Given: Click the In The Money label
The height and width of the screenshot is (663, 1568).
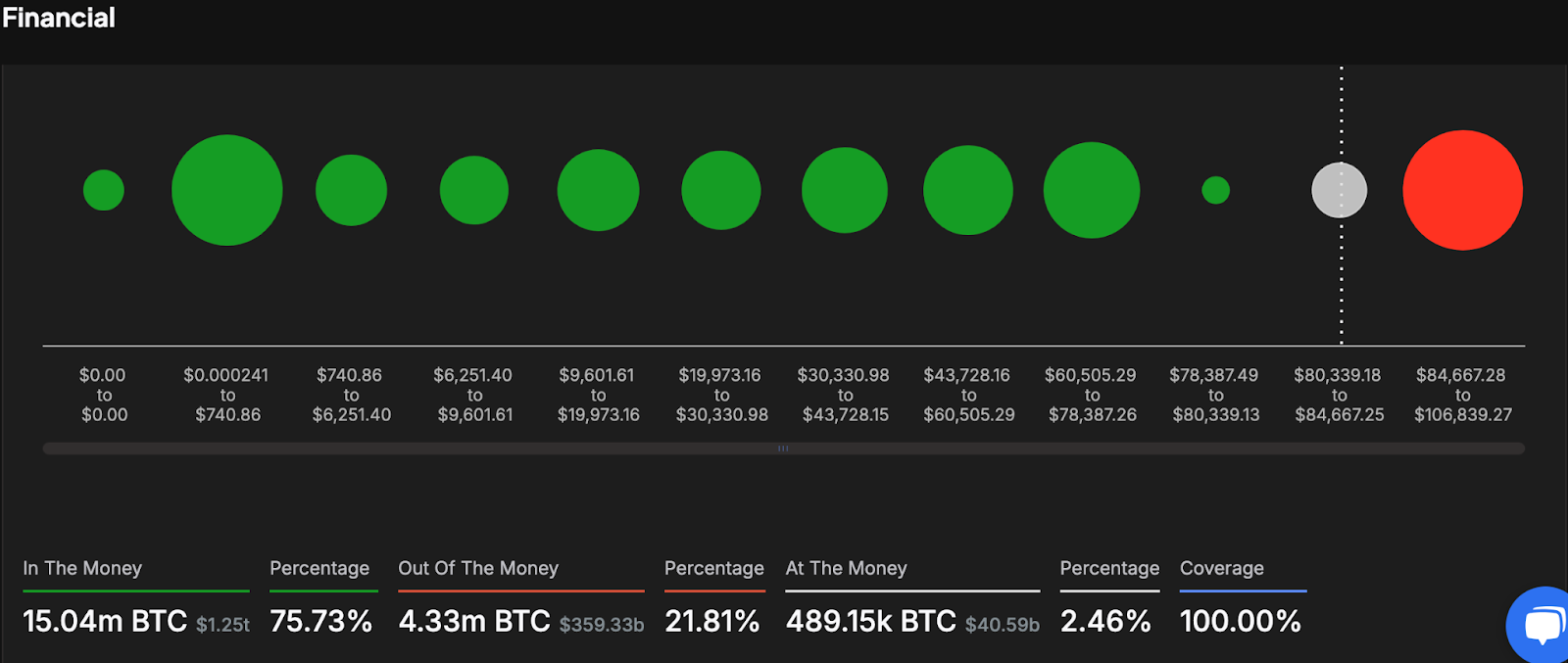Looking at the screenshot, I should point(82,568).
